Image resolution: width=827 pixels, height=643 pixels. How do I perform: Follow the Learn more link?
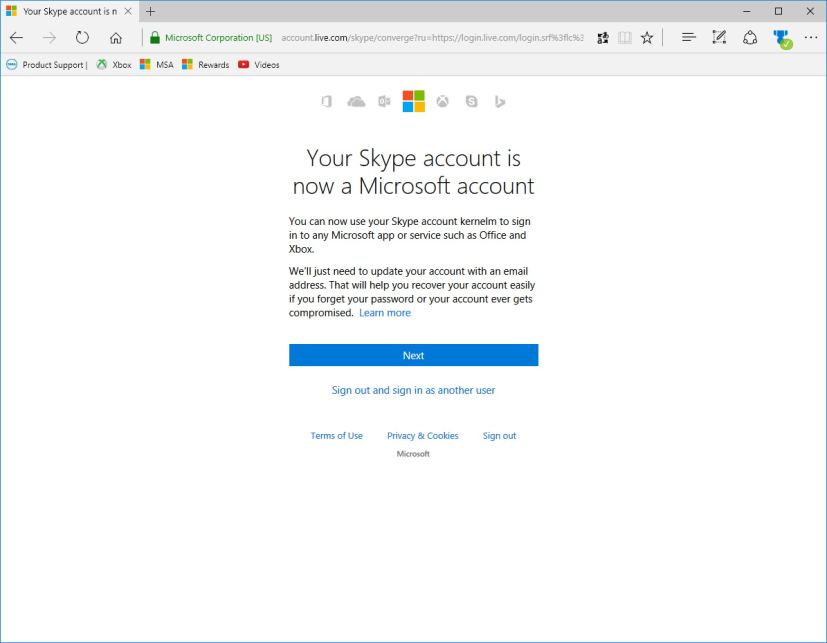tap(385, 313)
